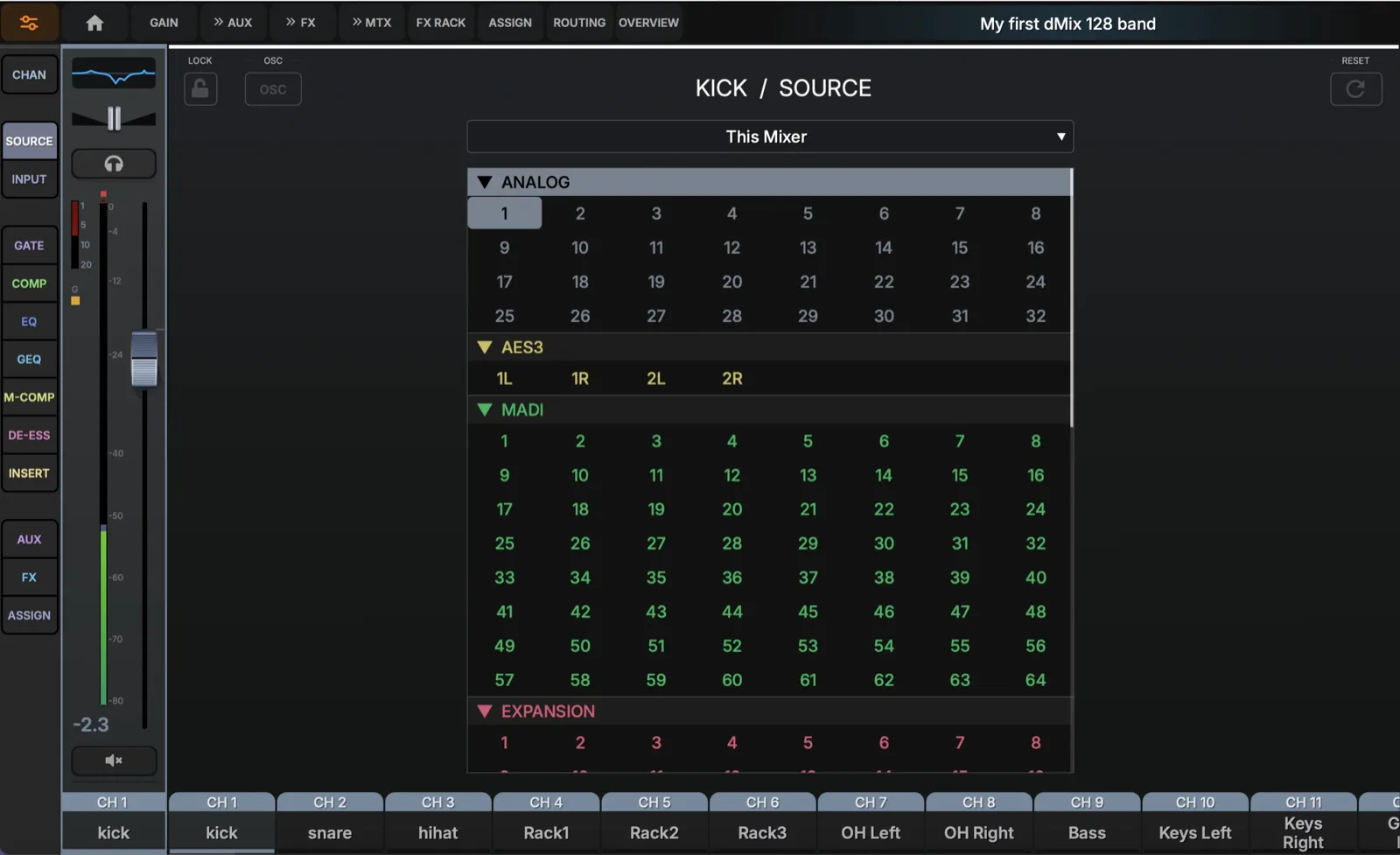1400x855 pixels.
Task: Select the CH 9 Bass channel strip
Action: click(1087, 823)
